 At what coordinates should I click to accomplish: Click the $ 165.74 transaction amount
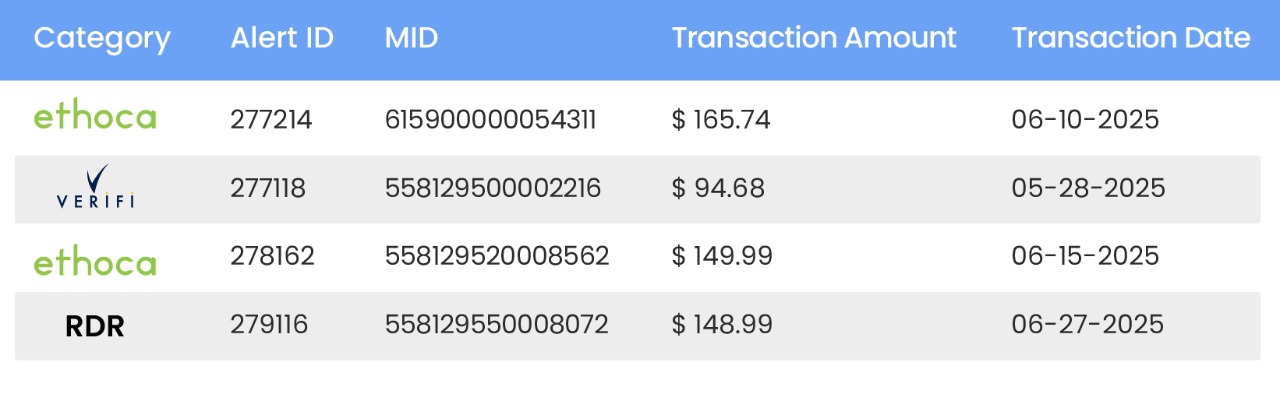721,120
